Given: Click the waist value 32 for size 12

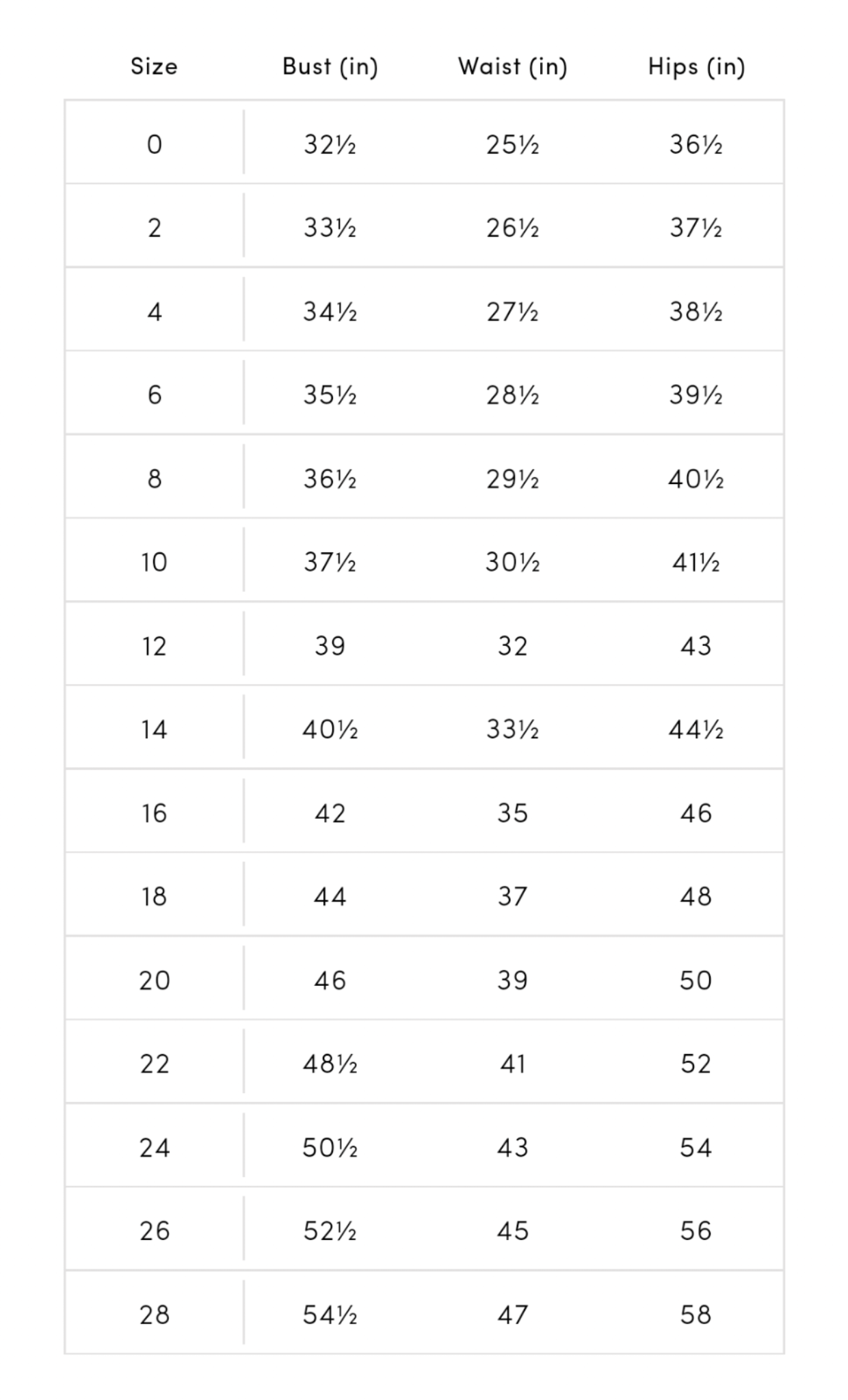Looking at the screenshot, I should coord(512,646).
